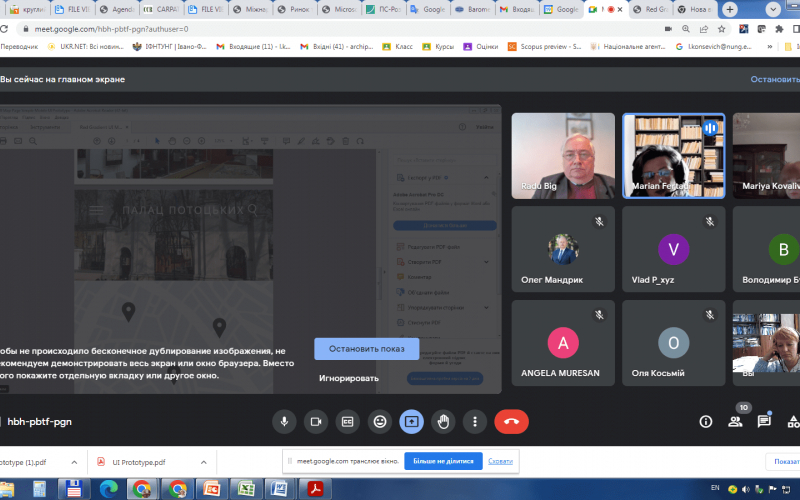Click the Оля Косьмій avatar
The width and height of the screenshot is (800, 500).
point(673,342)
